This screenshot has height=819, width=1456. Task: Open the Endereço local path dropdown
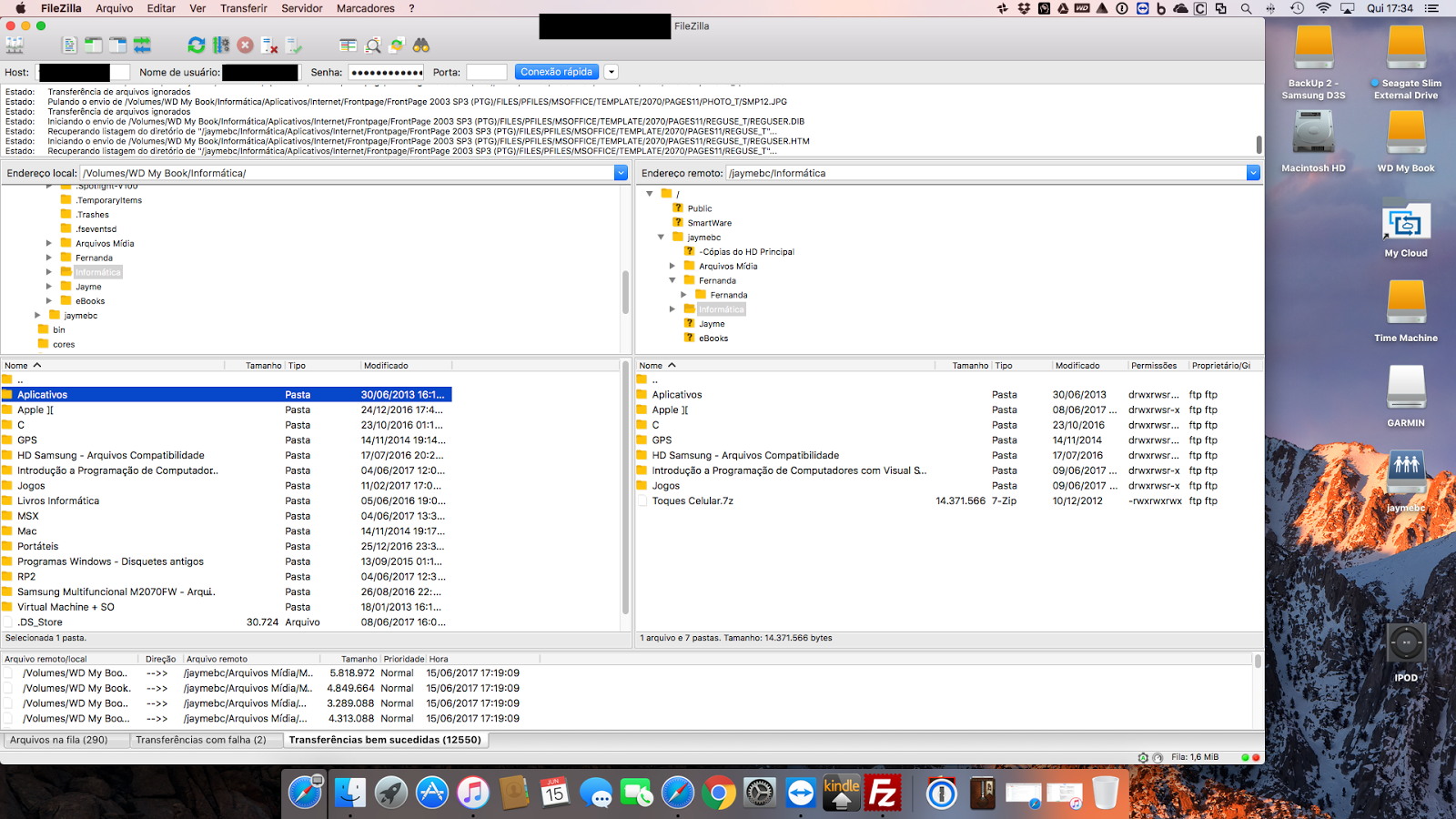pyautogui.click(x=621, y=173)
